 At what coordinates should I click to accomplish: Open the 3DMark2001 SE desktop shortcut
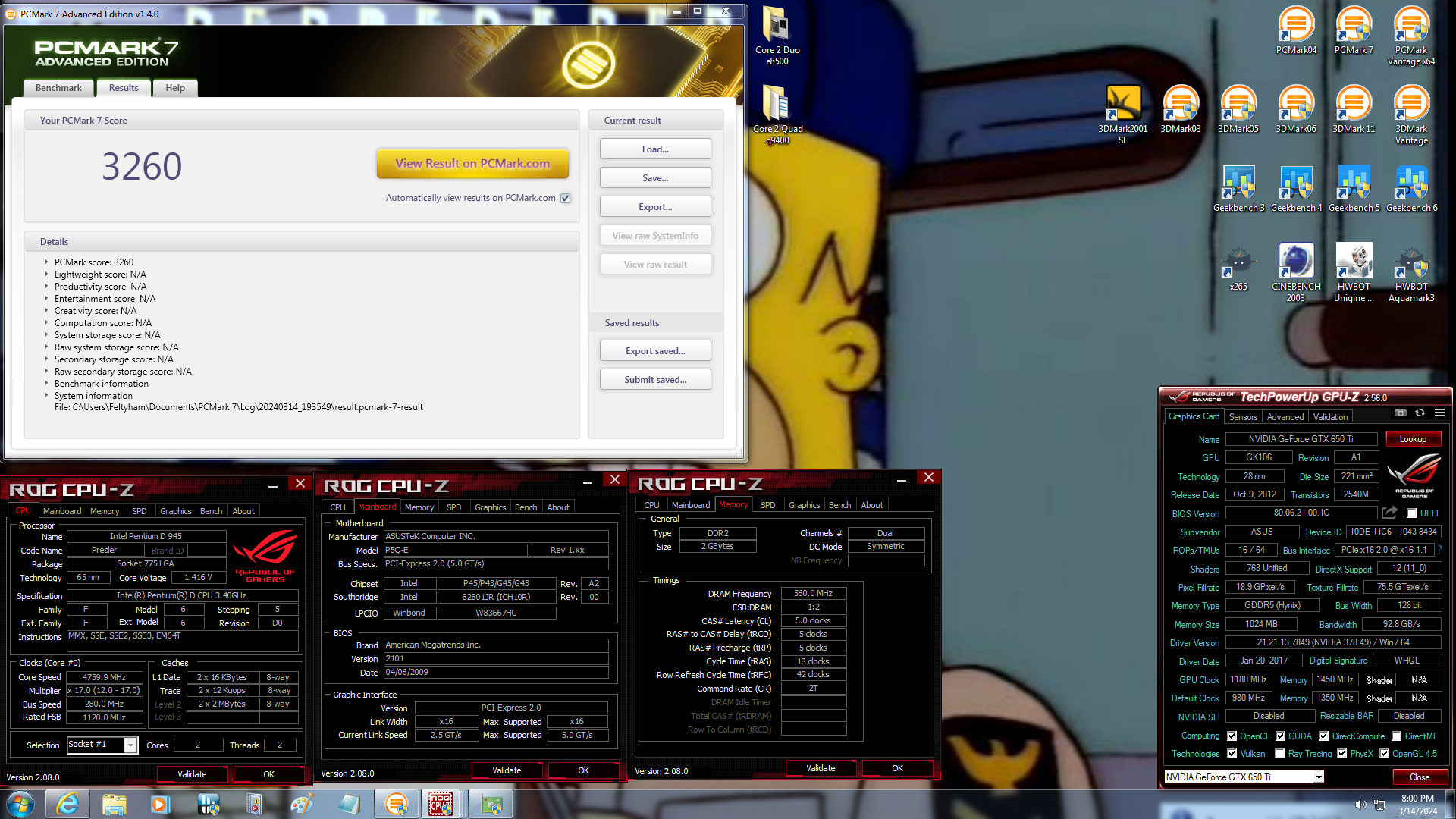(x=1123, y=115)
